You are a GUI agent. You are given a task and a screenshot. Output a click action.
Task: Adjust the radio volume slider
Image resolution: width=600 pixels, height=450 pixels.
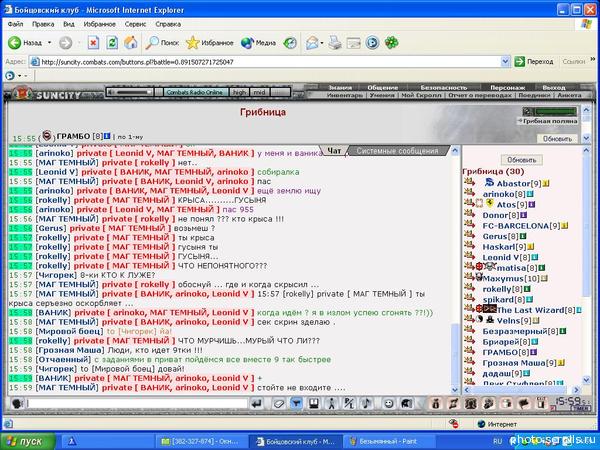(134, 92)
